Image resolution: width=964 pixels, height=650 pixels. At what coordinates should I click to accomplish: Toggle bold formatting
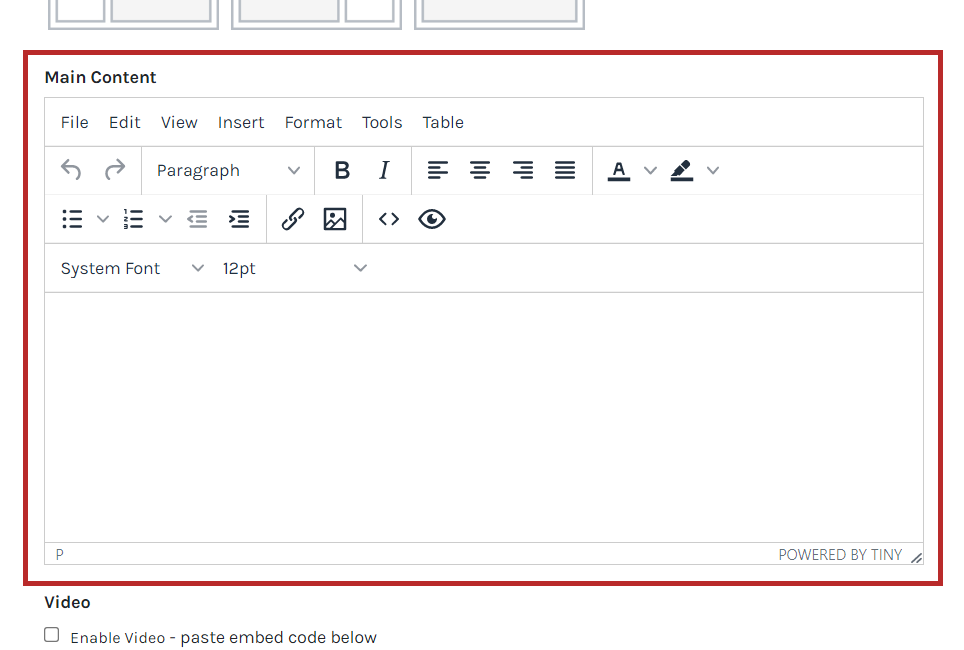[x=342, y=170]
